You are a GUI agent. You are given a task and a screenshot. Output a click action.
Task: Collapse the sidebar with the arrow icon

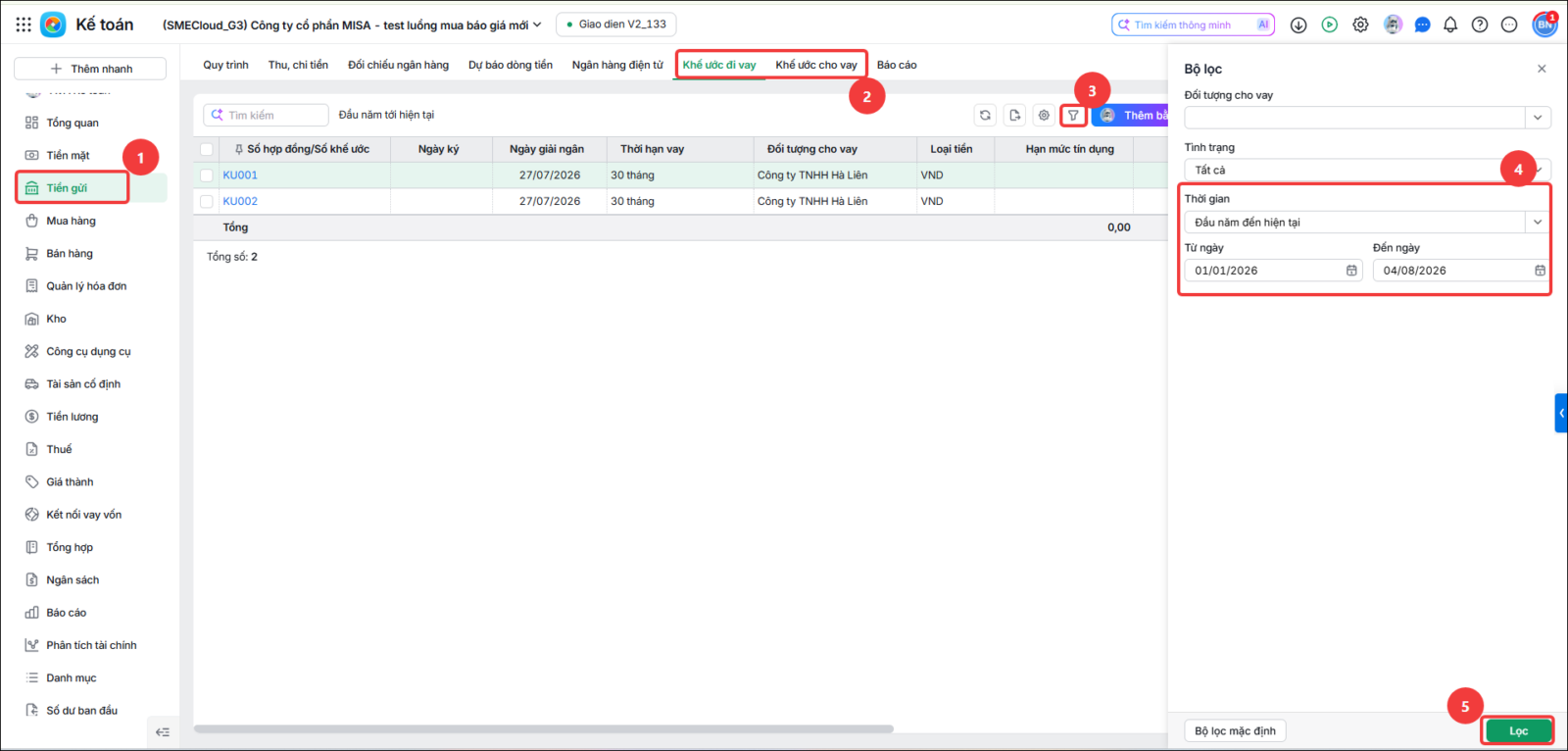(163, 731)
